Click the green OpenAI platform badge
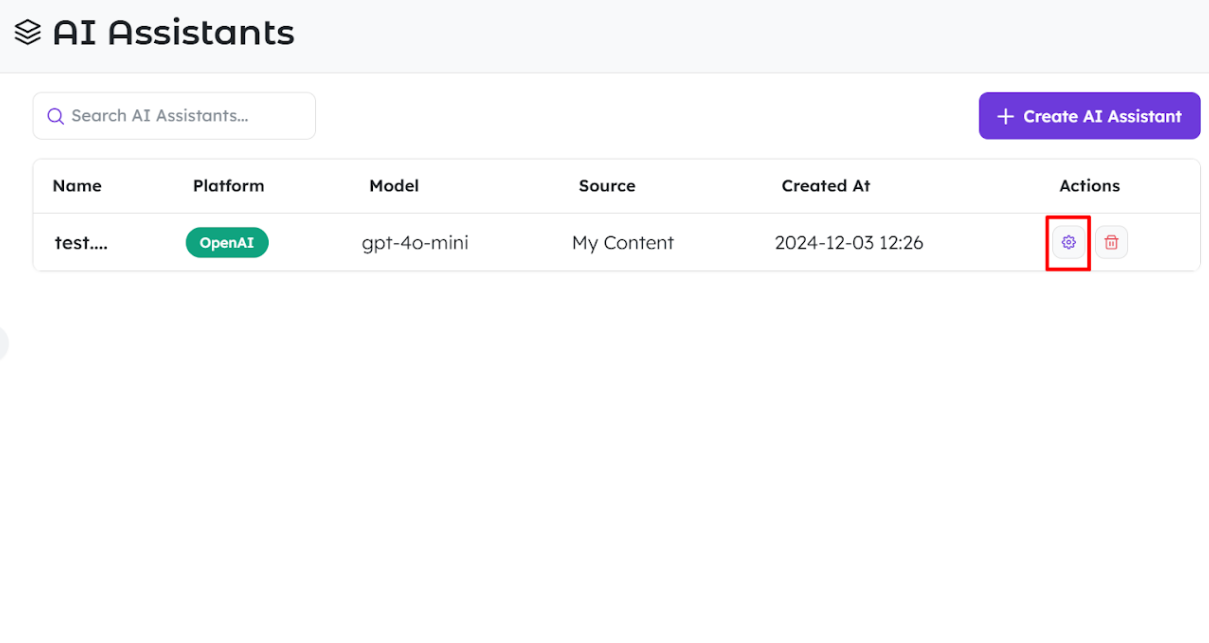This screenshot has width=1209, height=643. coord(227,242)
